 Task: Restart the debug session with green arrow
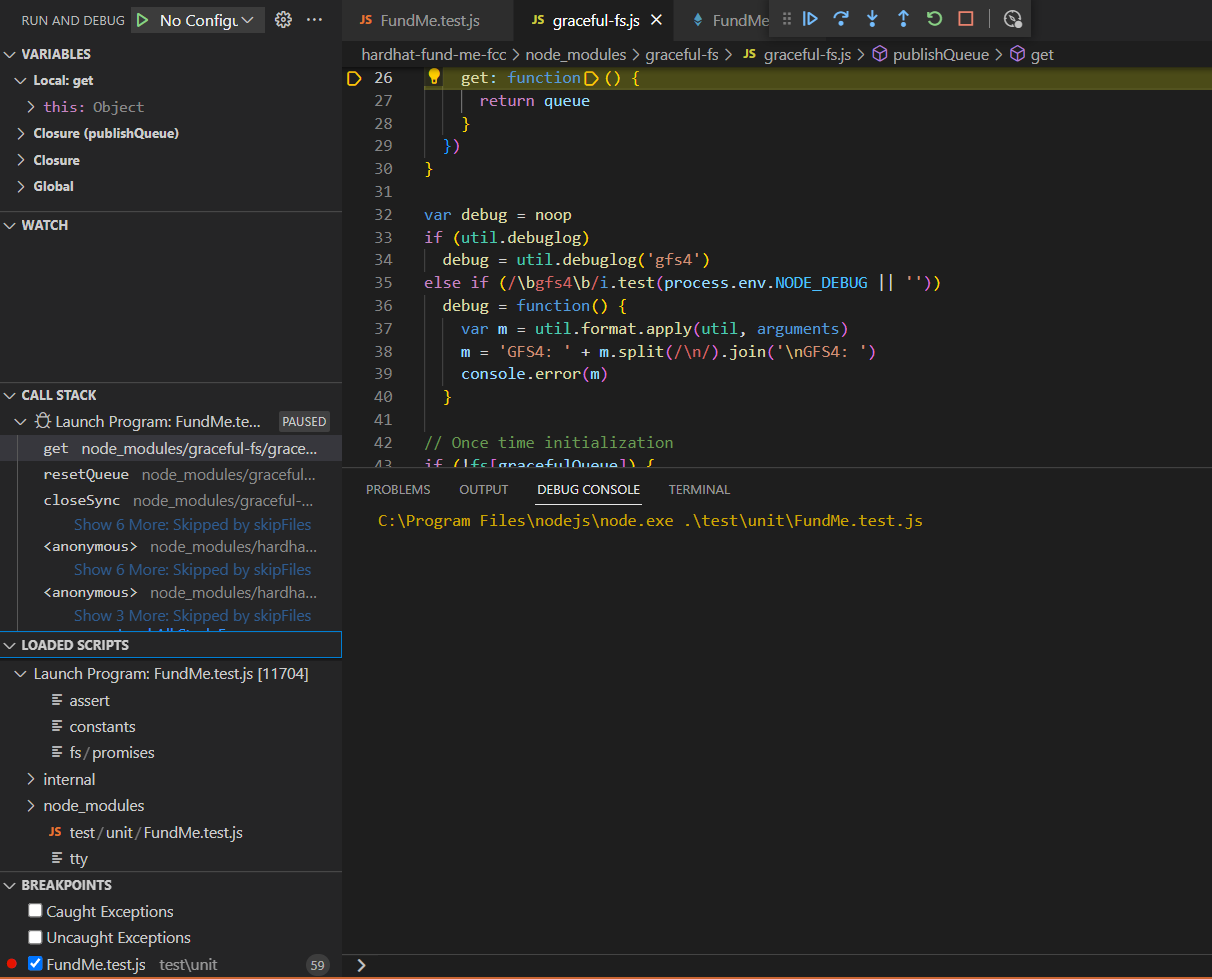point(934,19)
